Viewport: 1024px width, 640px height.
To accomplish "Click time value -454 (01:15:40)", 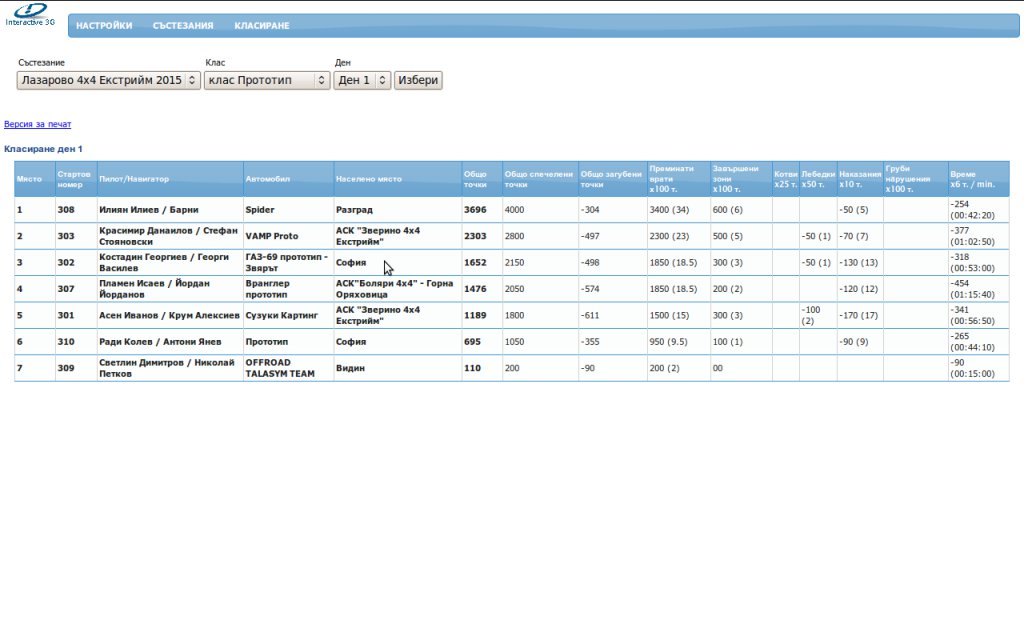I will [x=972, y=289].
